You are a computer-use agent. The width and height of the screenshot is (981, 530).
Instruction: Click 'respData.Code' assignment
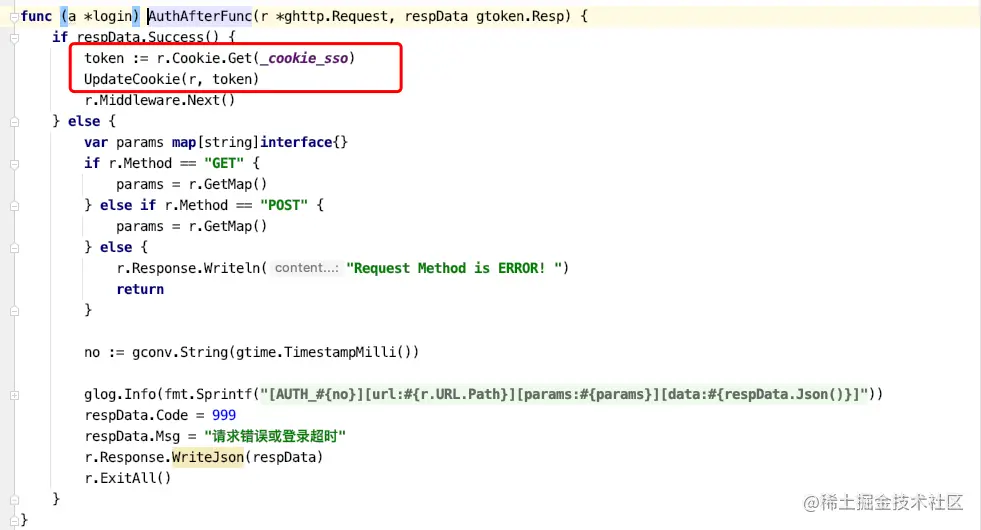click(136, 415)
